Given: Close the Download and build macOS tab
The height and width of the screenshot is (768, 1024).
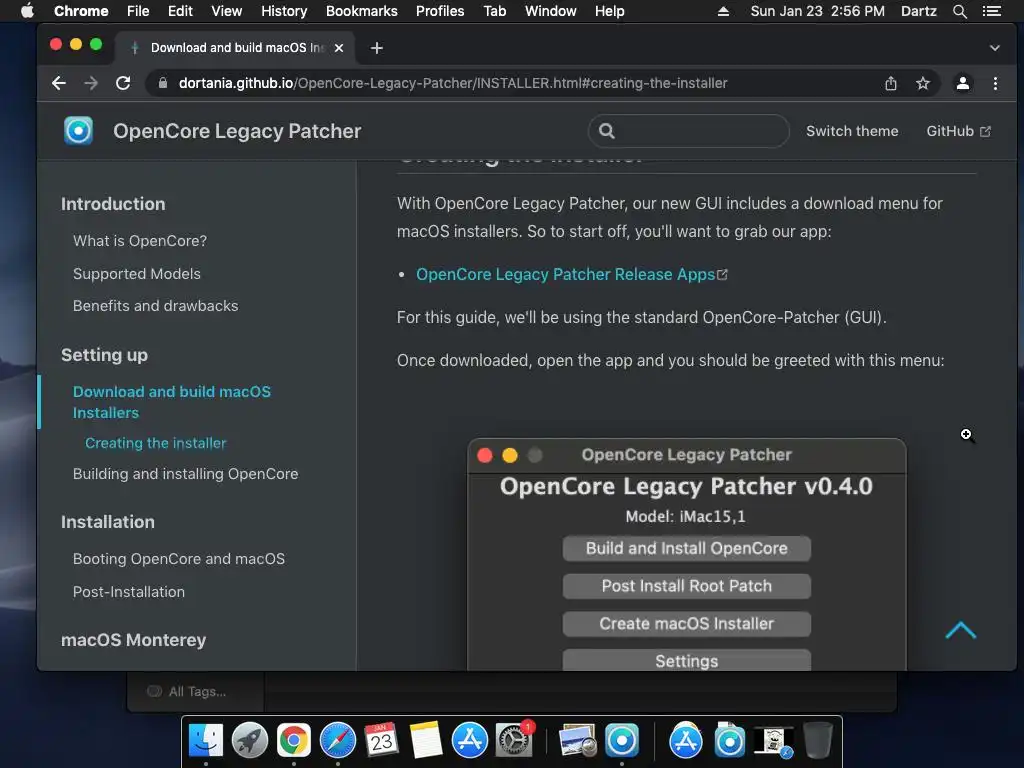Looking at the screenshot, I should (339, 48).
